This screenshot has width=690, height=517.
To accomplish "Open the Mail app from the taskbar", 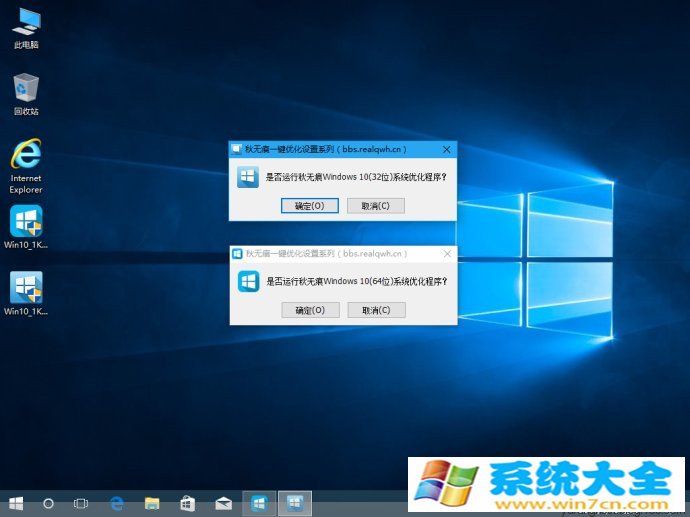I will coord(223,502).
